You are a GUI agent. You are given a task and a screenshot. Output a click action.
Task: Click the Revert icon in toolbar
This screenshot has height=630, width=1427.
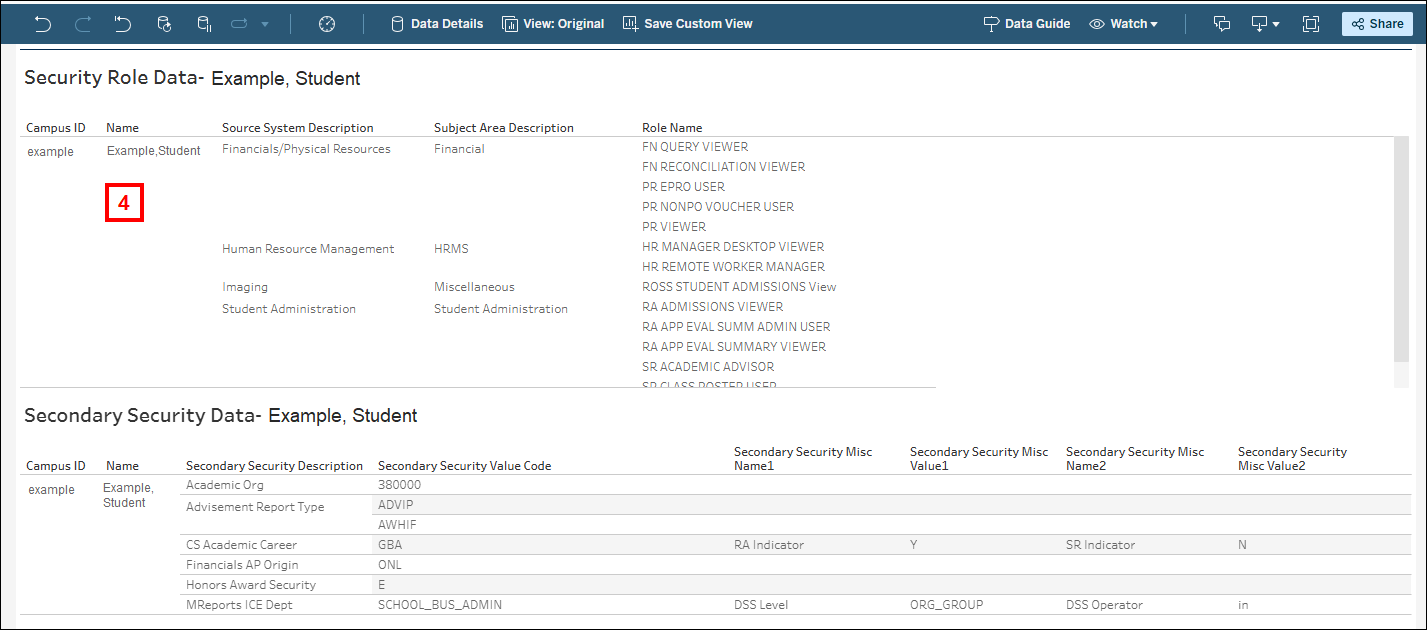pyautogui.click(x=123, y=24)
